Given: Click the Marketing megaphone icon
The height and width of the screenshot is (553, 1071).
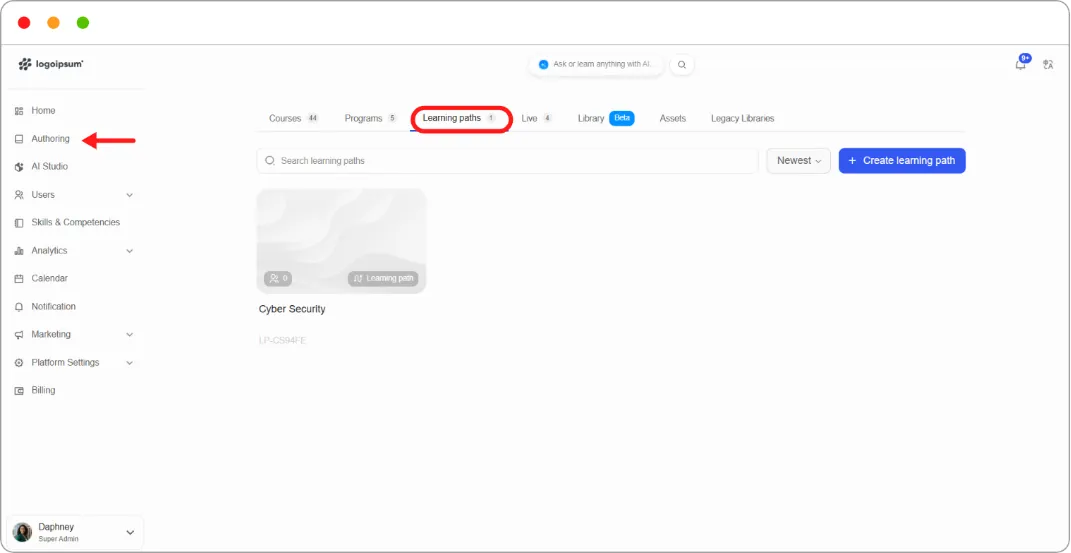Looking at the screenshot, I should click(19, 335).
